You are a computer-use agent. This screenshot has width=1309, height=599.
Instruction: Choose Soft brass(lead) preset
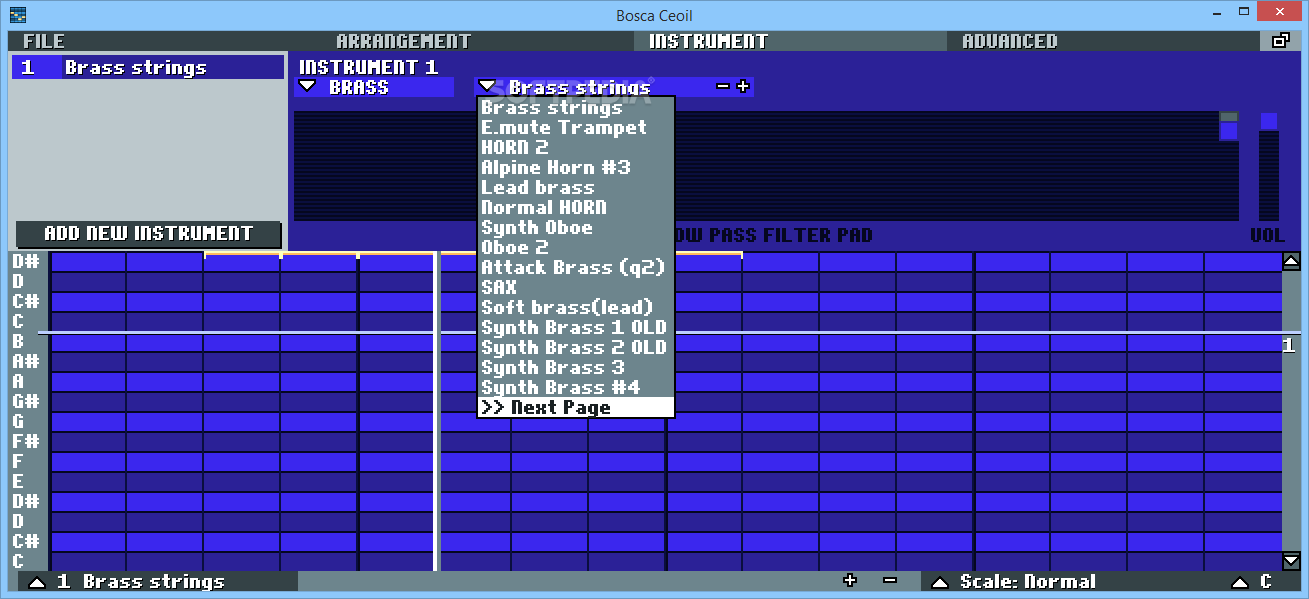(x=576, y=307)
